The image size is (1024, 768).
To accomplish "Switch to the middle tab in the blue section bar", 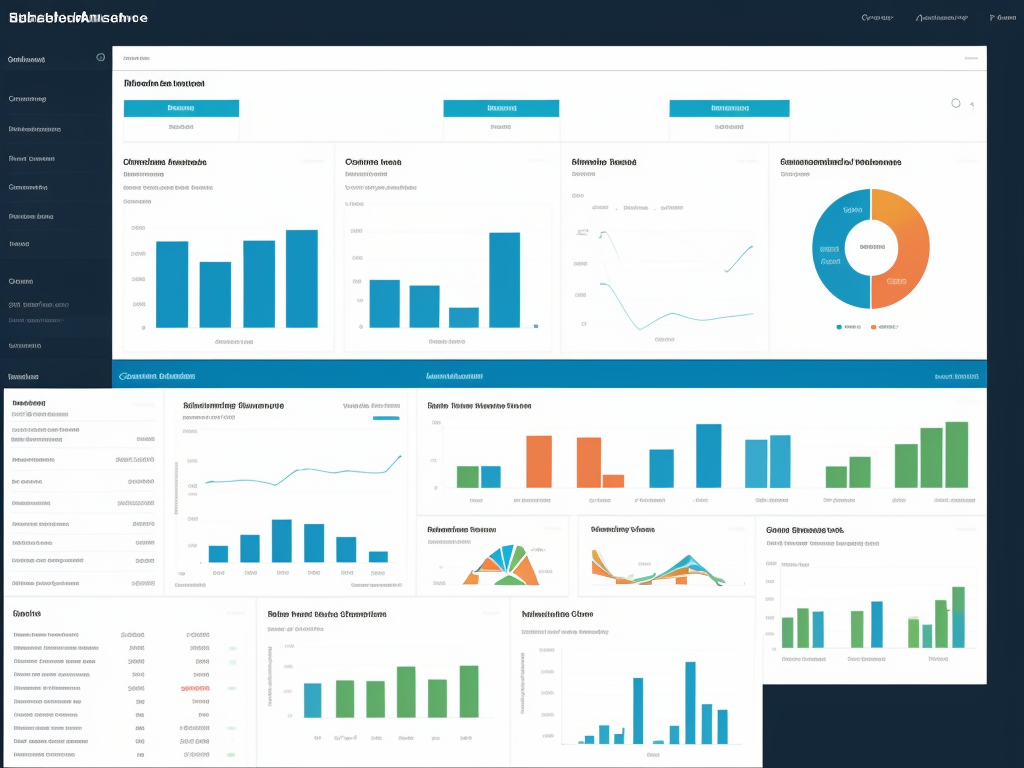I will (454, 377).
